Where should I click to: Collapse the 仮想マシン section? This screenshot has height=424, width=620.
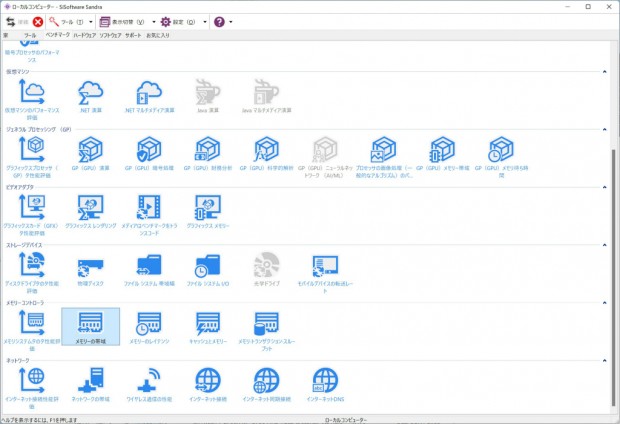tap(605, 72)
